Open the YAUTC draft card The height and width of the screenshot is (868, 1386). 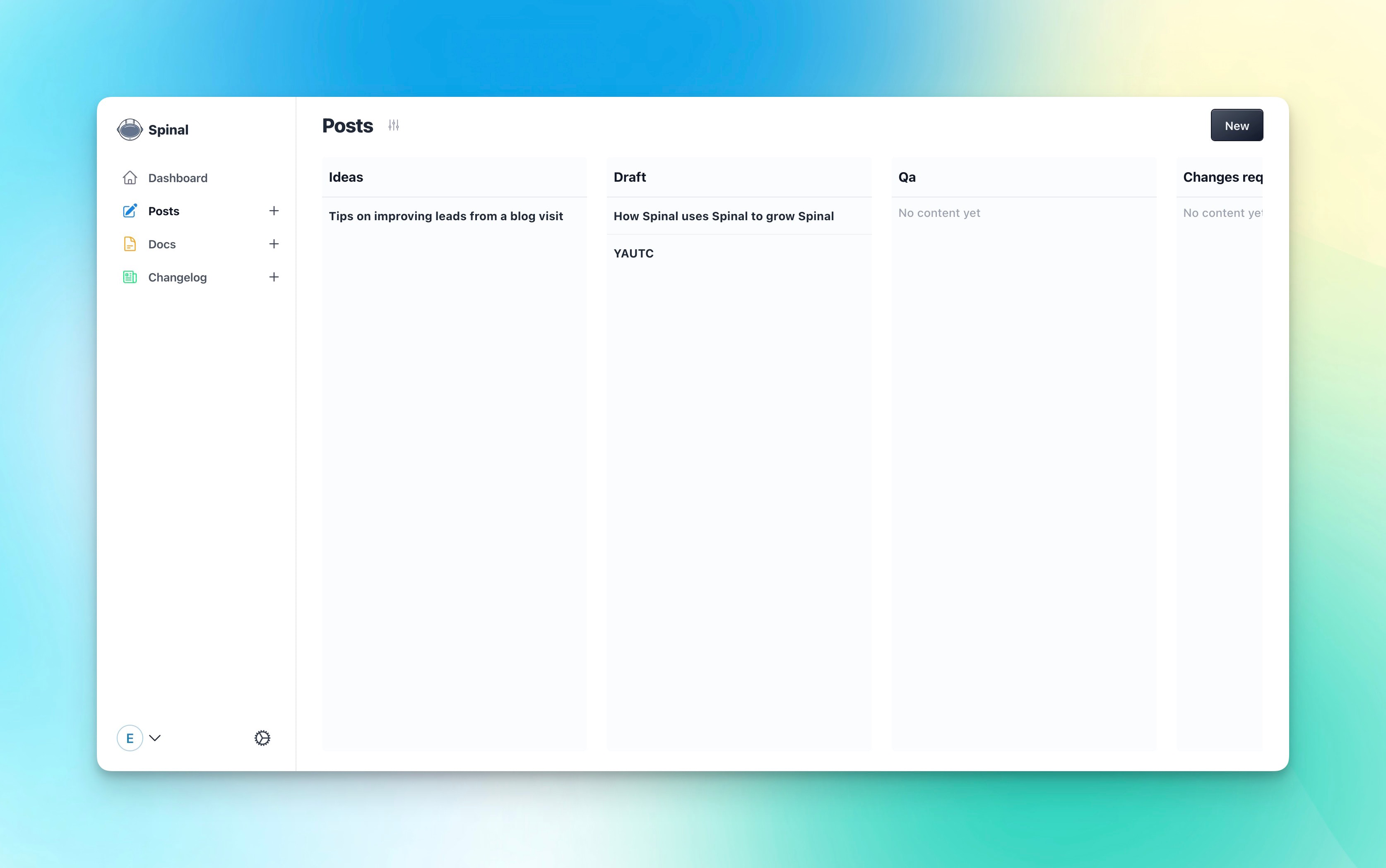(x=633, y=253)
